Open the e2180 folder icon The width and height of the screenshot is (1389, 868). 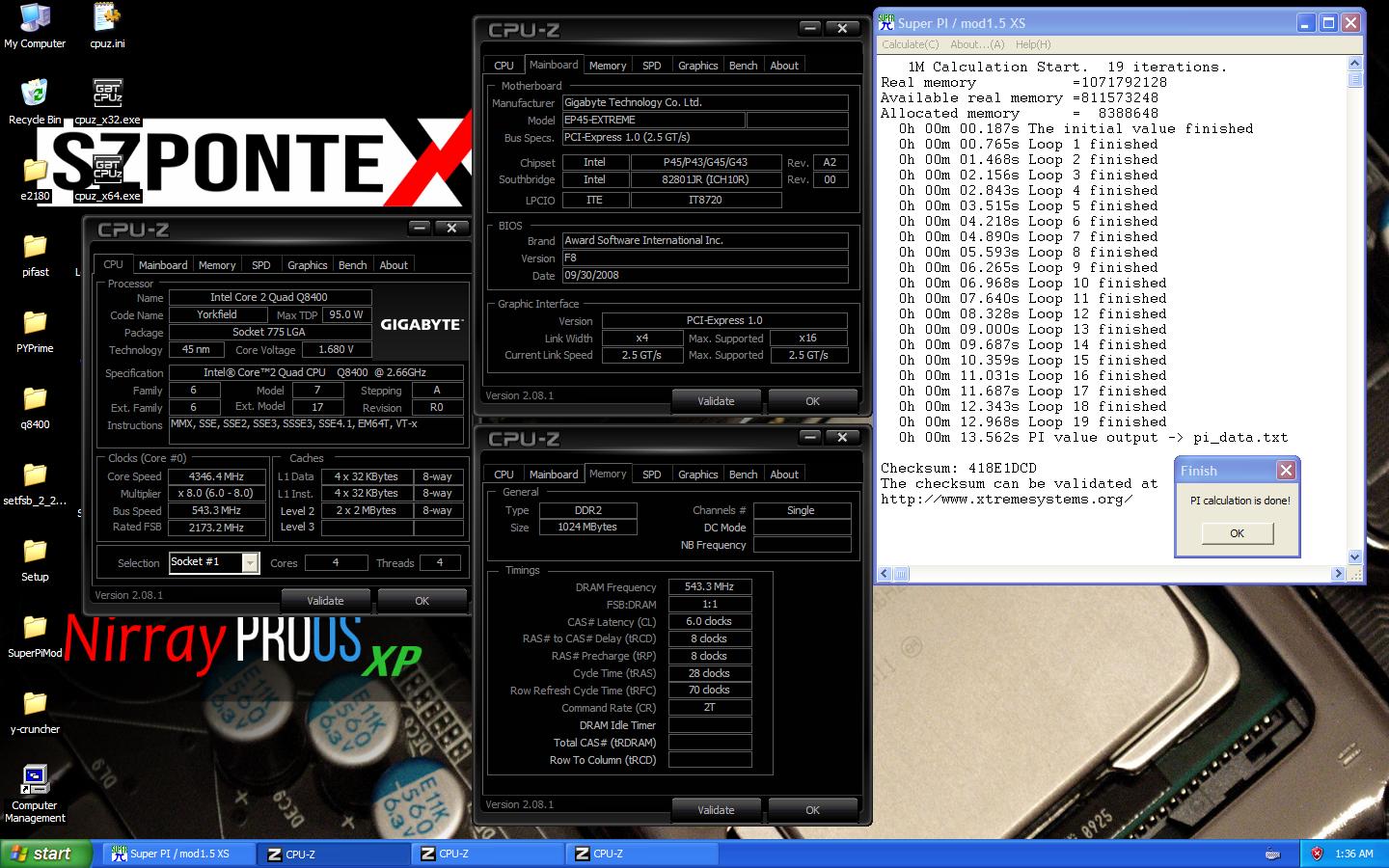pos(35,177)
